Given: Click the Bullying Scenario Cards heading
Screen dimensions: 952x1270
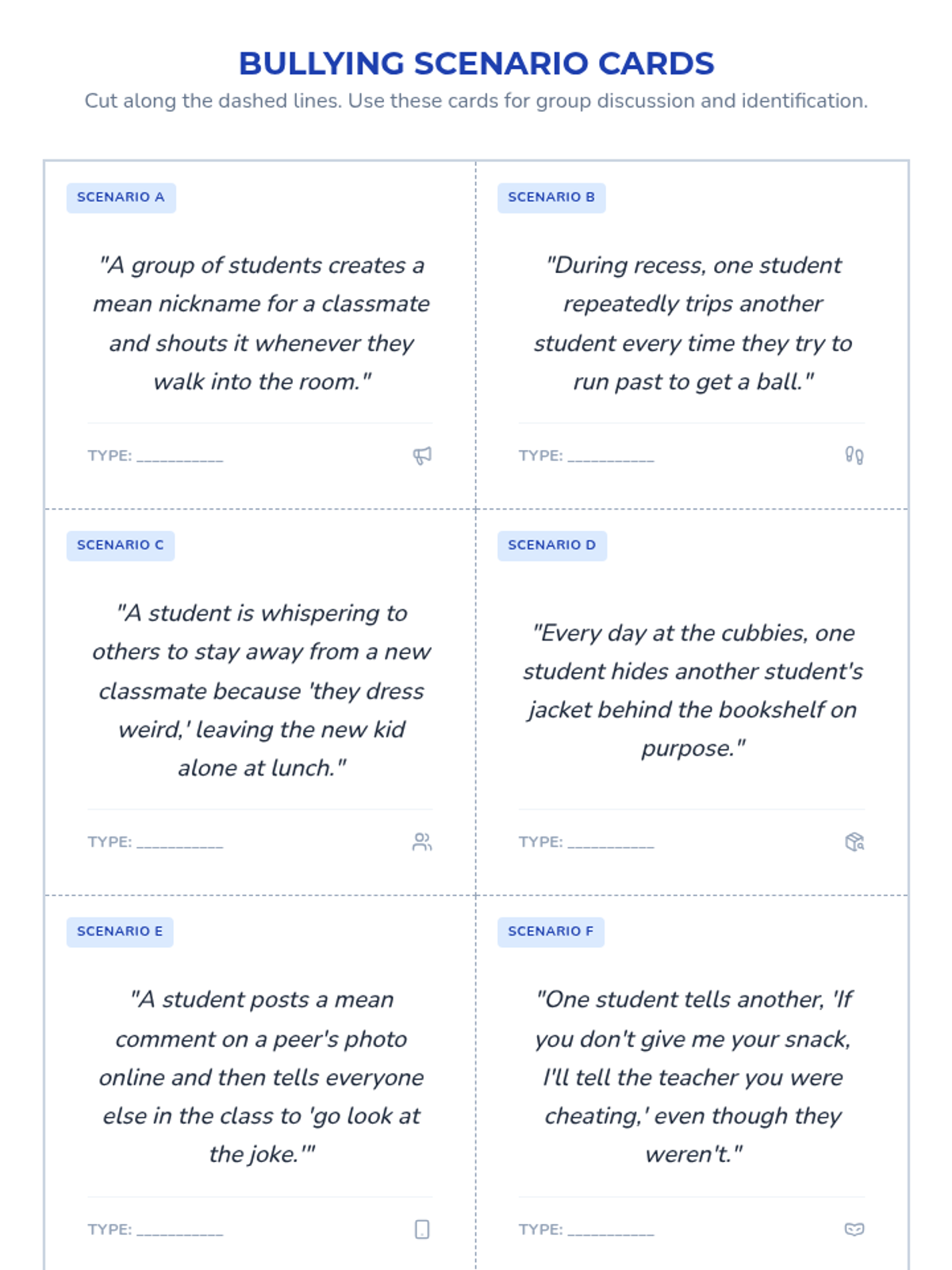Looking at the screenshot, I should 476,63.
